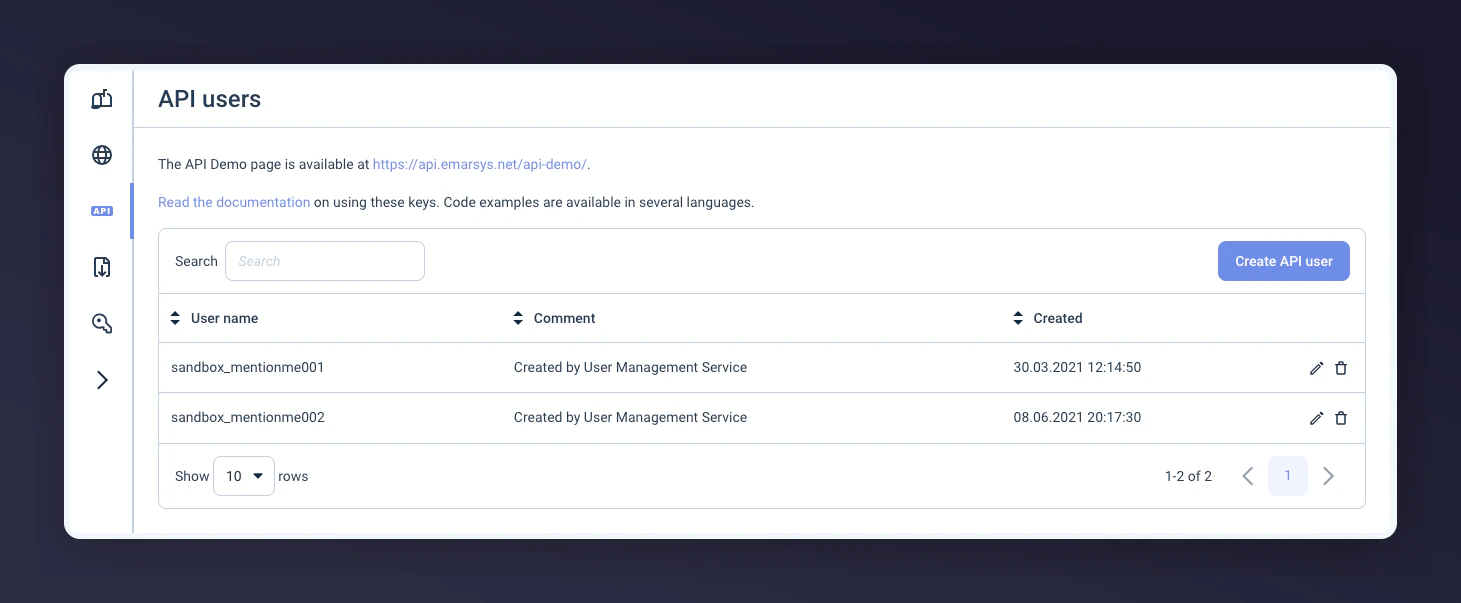Click the comment cell of sandbox_mentionme002

tap(630, 417)
